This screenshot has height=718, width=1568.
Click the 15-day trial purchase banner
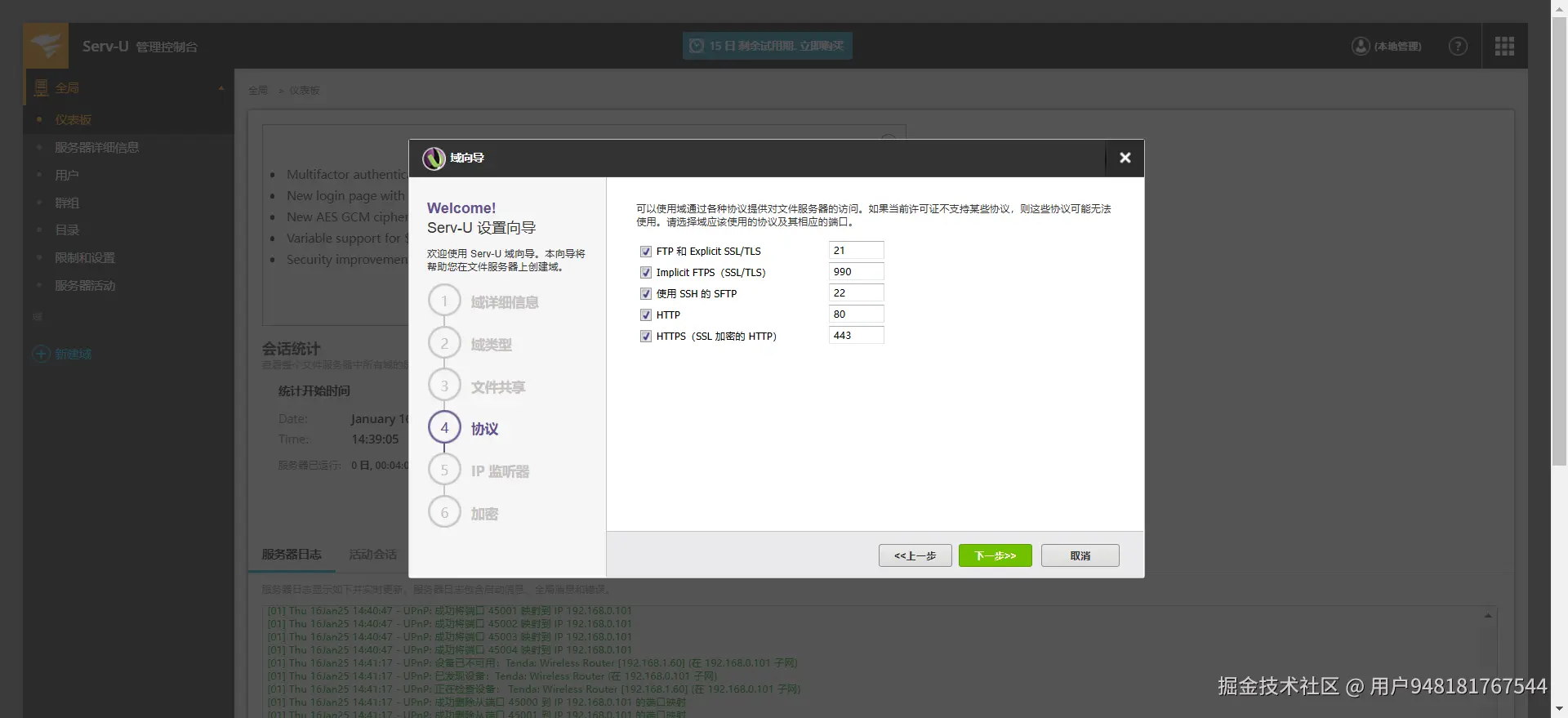(x=767, y=46)
